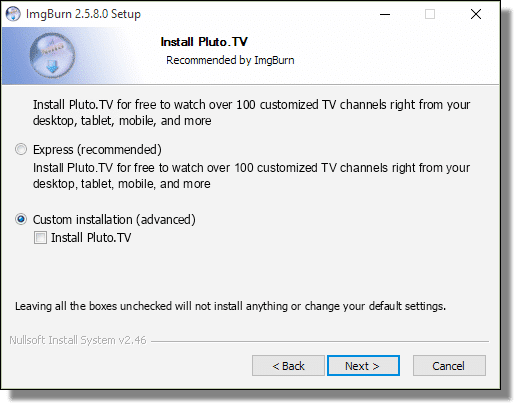Viewport: 514px width, 403px height.
Task: Go to previous step with Back button
Action: coord(288,366)
